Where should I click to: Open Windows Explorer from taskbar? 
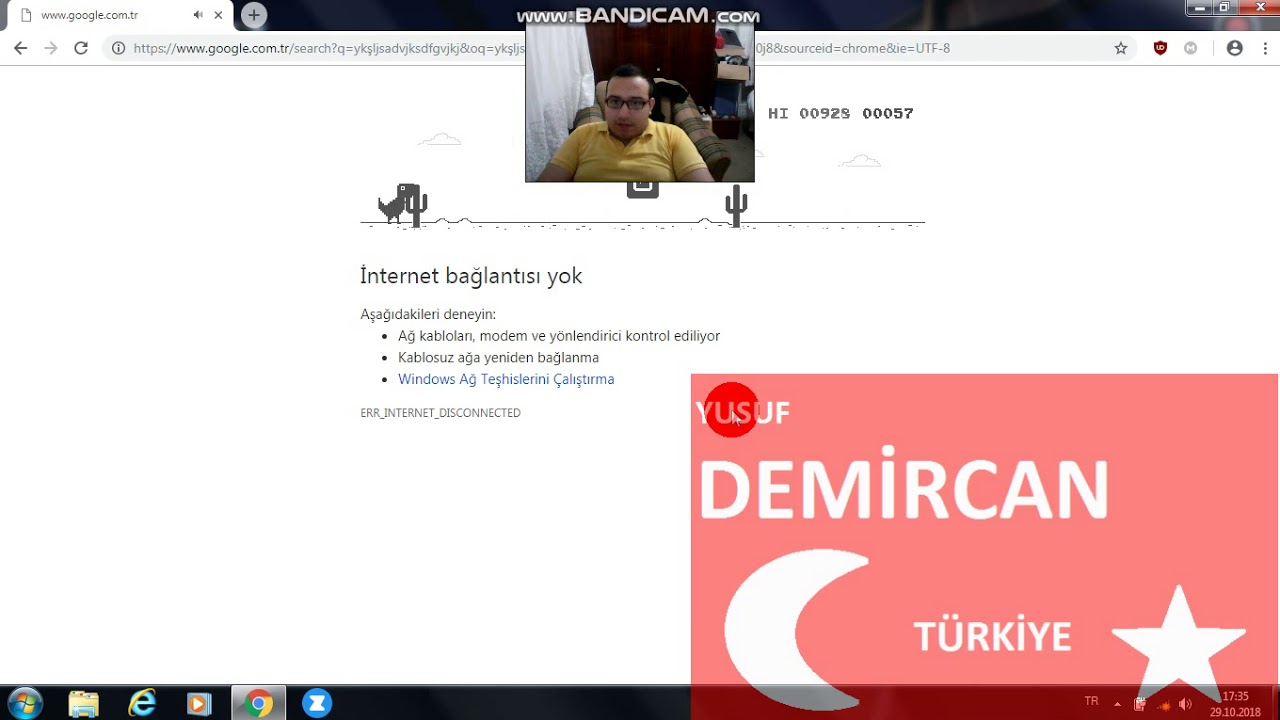pyautogui.click(x=84, y=703)
